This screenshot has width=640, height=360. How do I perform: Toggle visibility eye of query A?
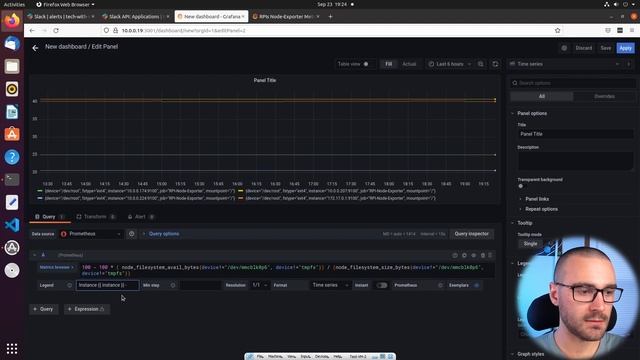pos(473,255)
